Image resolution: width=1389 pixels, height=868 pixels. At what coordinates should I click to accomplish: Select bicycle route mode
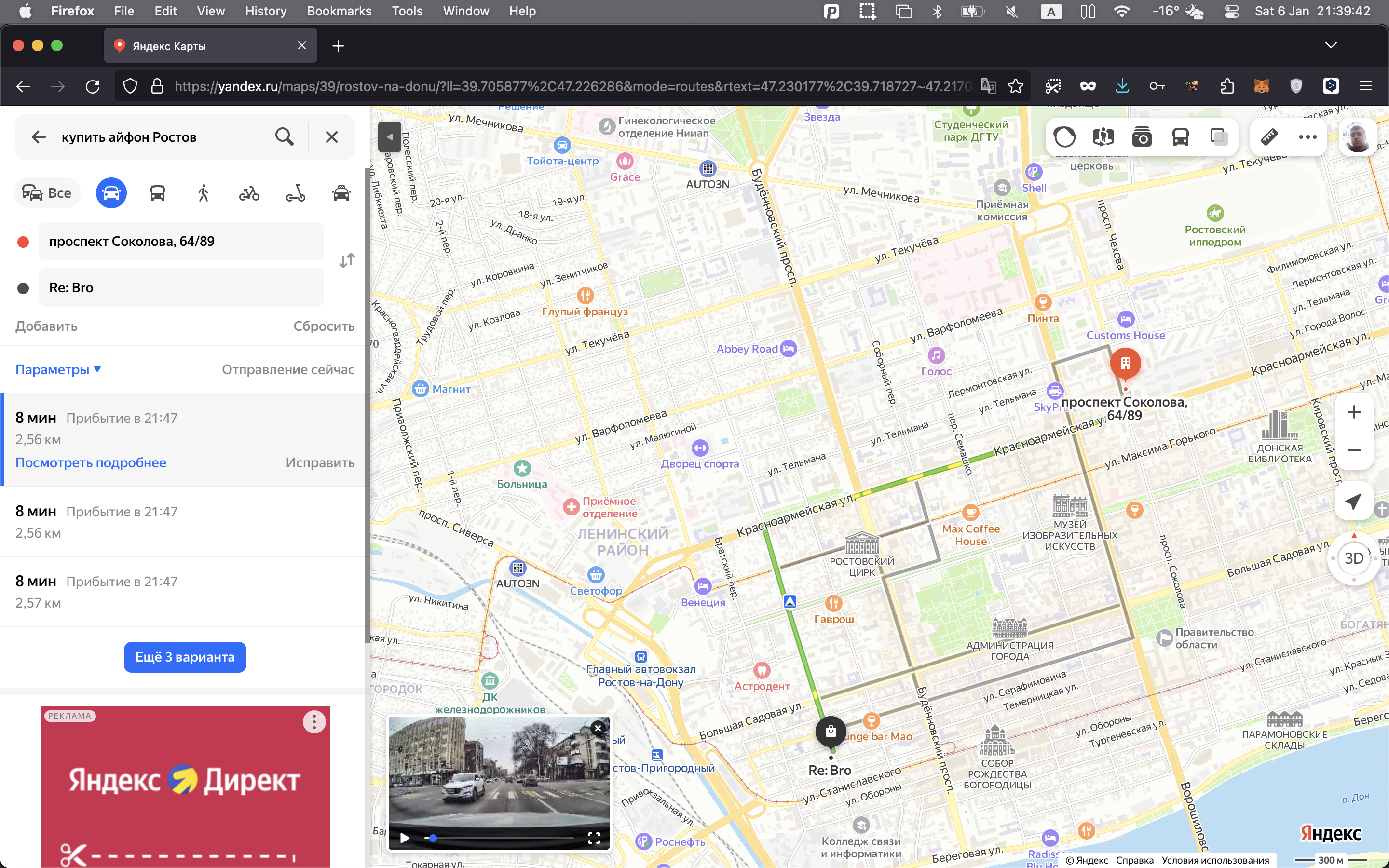[249, 193]
